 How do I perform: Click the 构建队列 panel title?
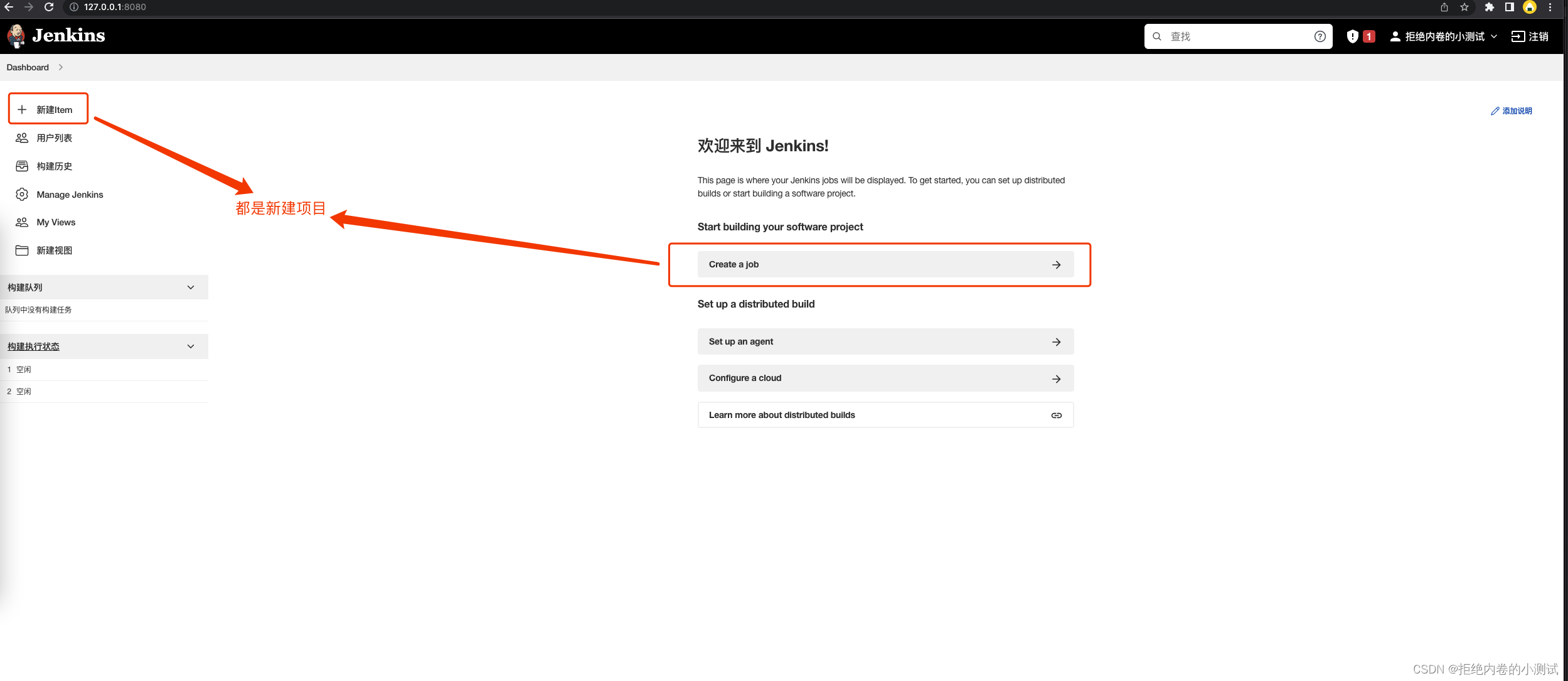point(25,287)
